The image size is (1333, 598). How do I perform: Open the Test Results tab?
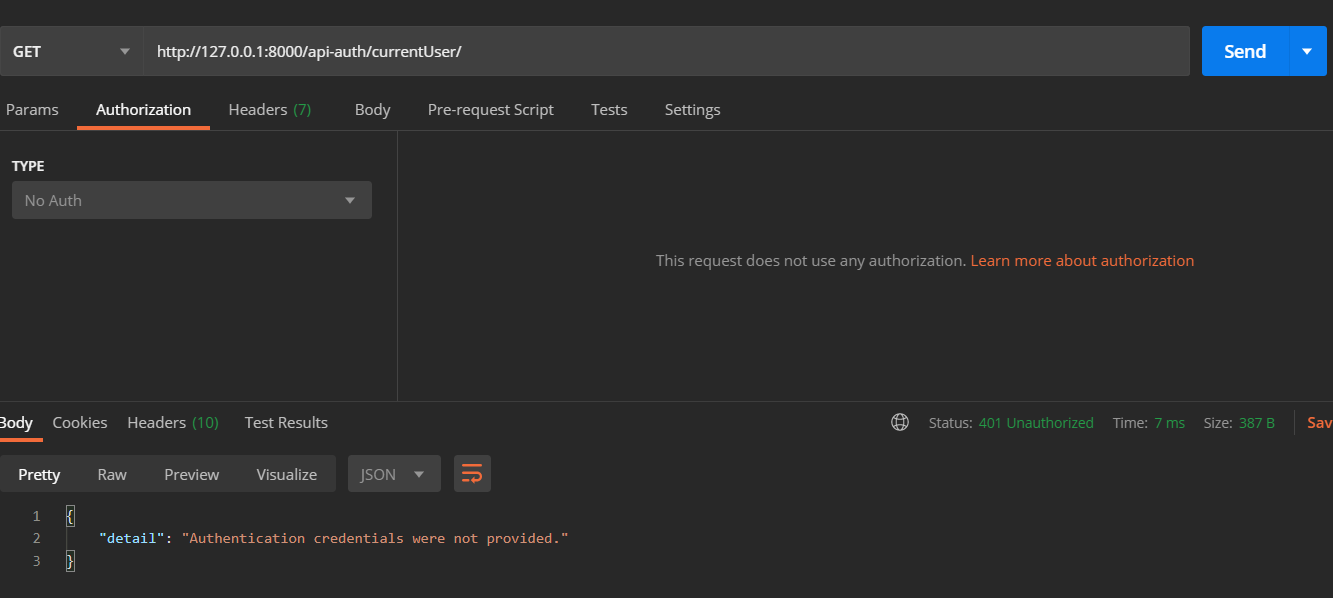[x=286, y=423]
